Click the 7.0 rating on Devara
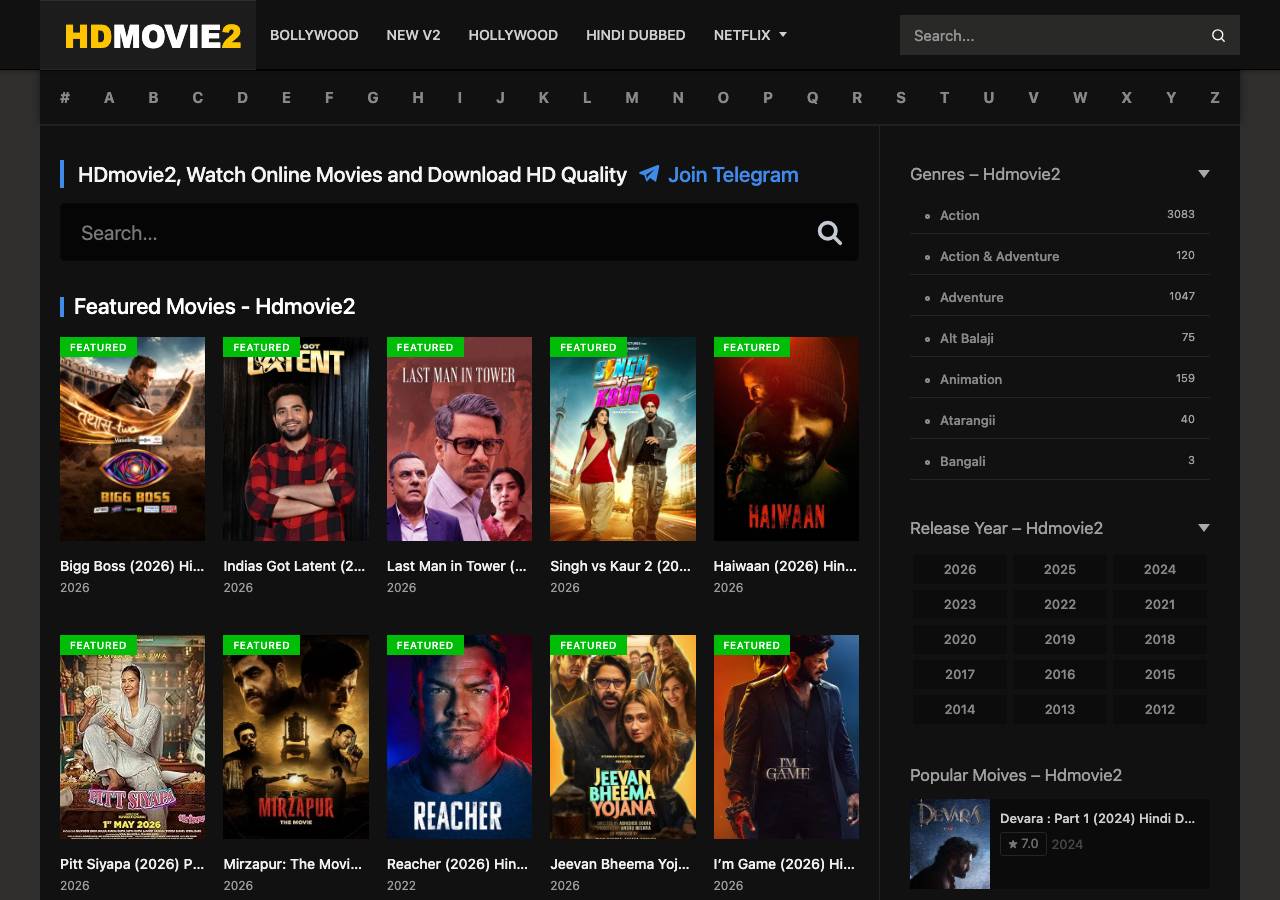 (1023, 844)
